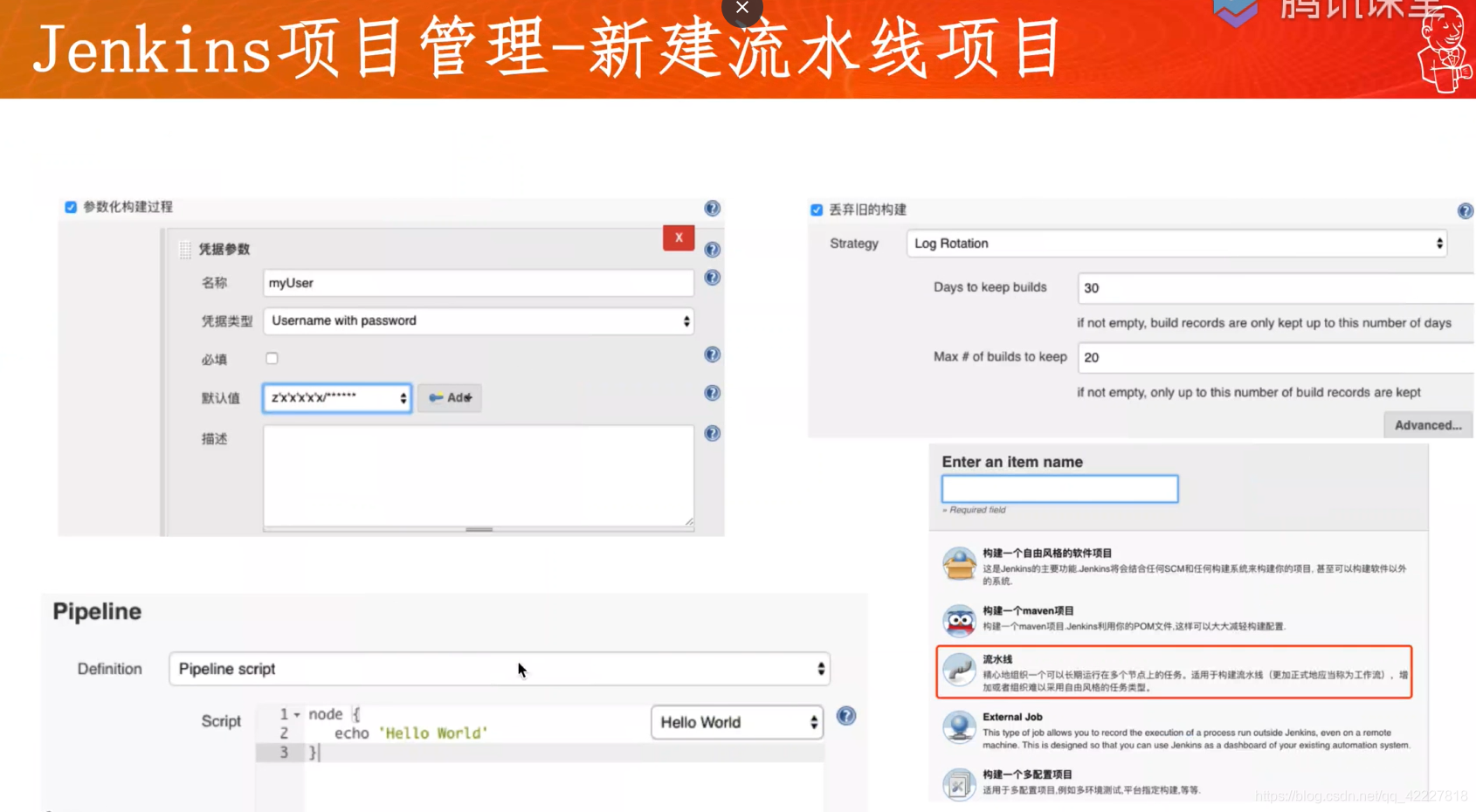Select the freestyle project (自由风格) icon
This screenshot has width=1476, height=812.
pos(959,564)
